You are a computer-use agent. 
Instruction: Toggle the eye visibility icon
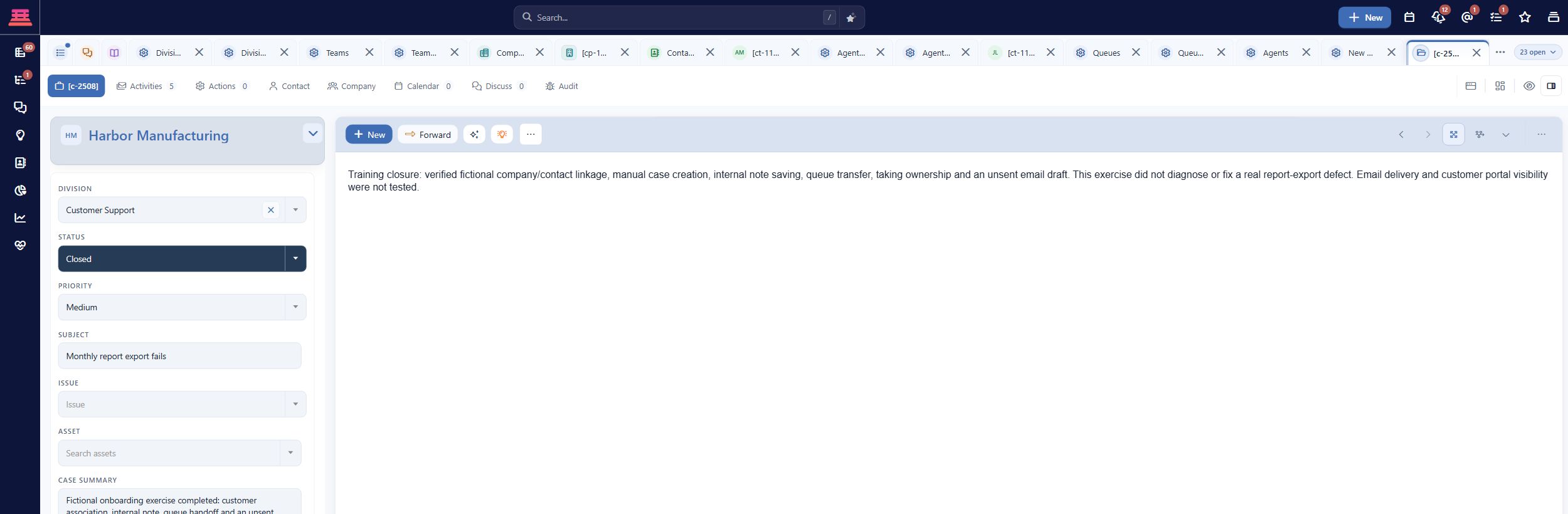(1529, 86)
